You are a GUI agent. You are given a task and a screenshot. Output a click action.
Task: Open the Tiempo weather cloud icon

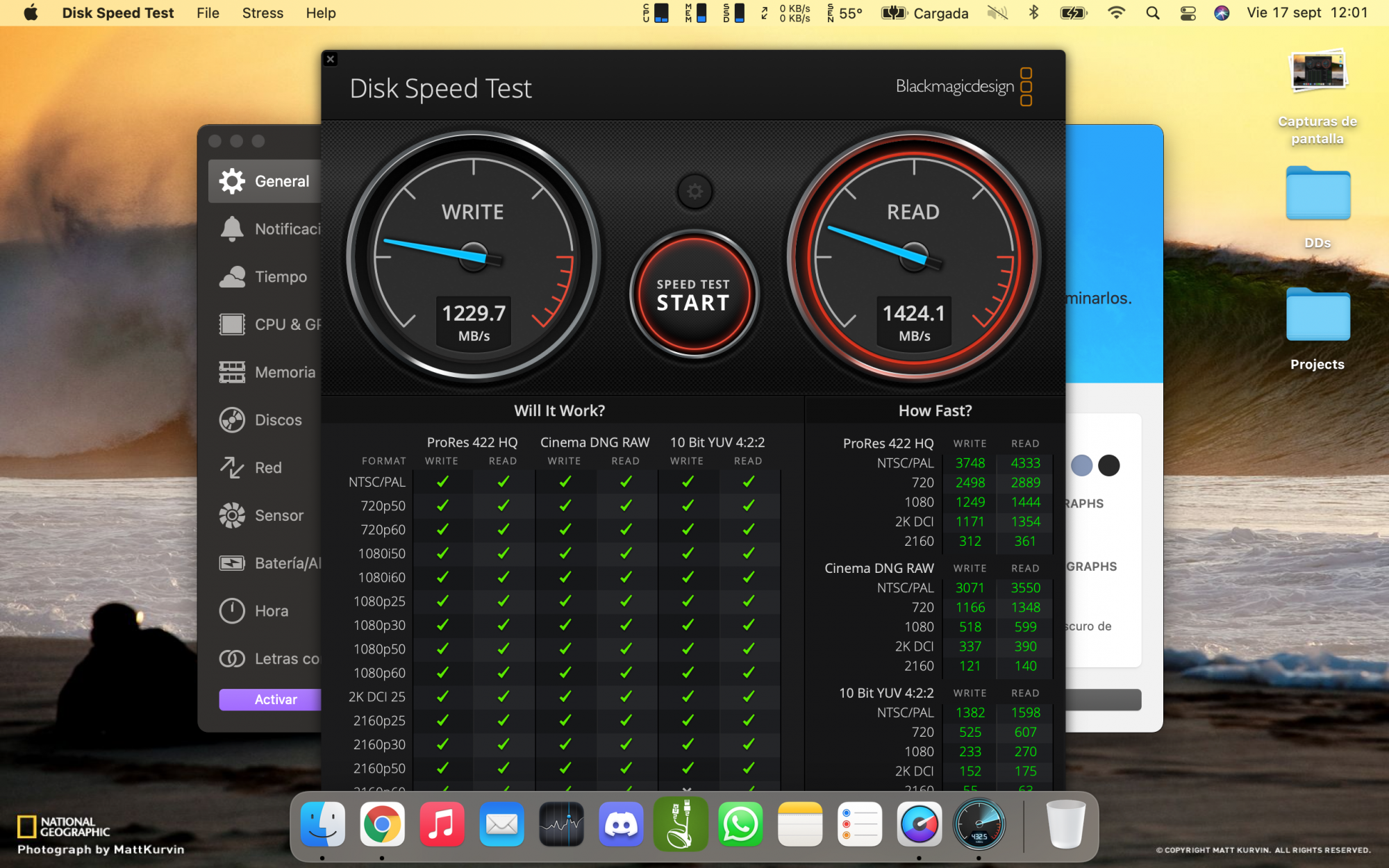pyautogui.click(x=232, y=276)
